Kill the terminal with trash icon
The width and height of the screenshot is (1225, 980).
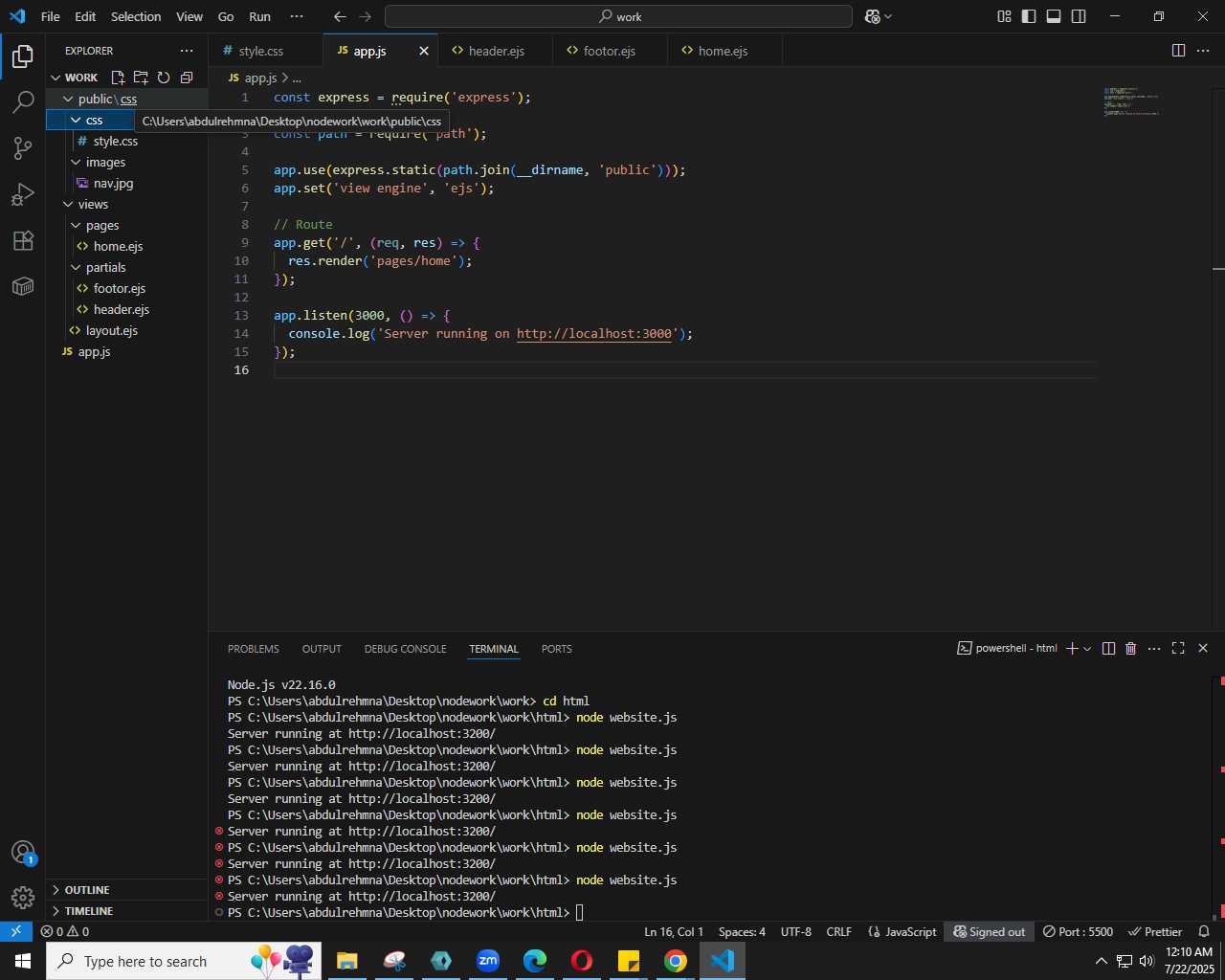tap(1130, 649)
